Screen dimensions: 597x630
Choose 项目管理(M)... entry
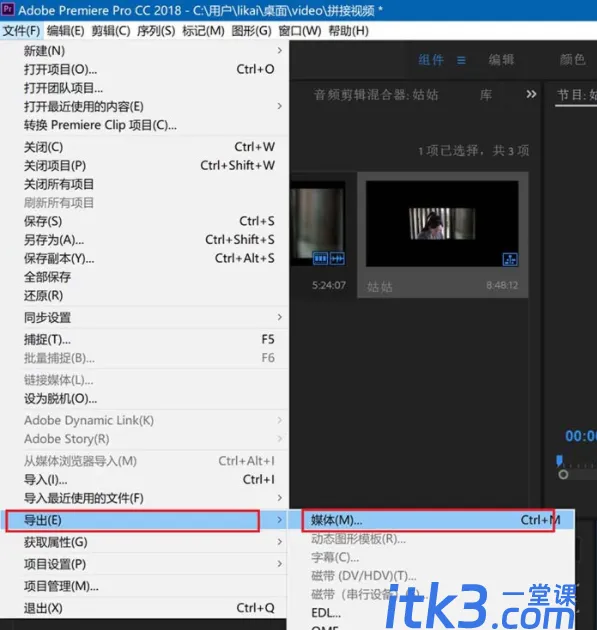coord(145,586)
